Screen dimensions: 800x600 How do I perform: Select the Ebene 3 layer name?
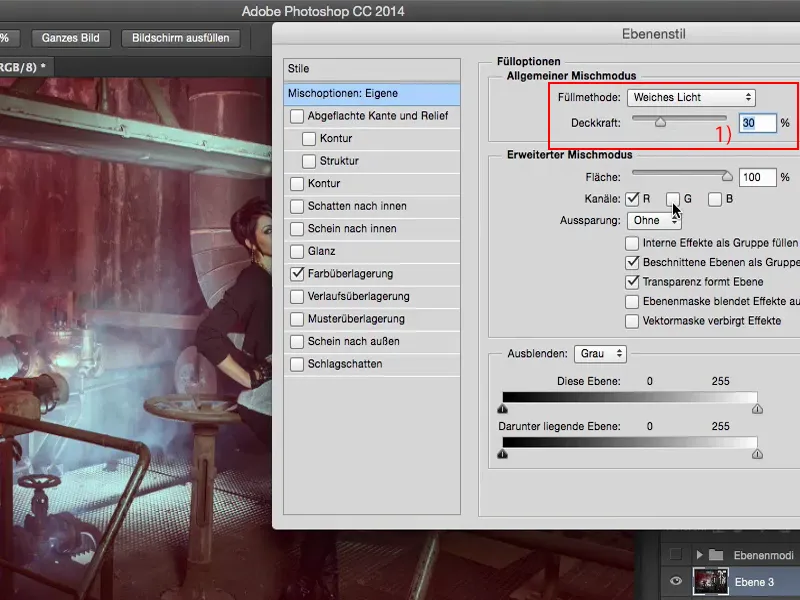[754, 582]
